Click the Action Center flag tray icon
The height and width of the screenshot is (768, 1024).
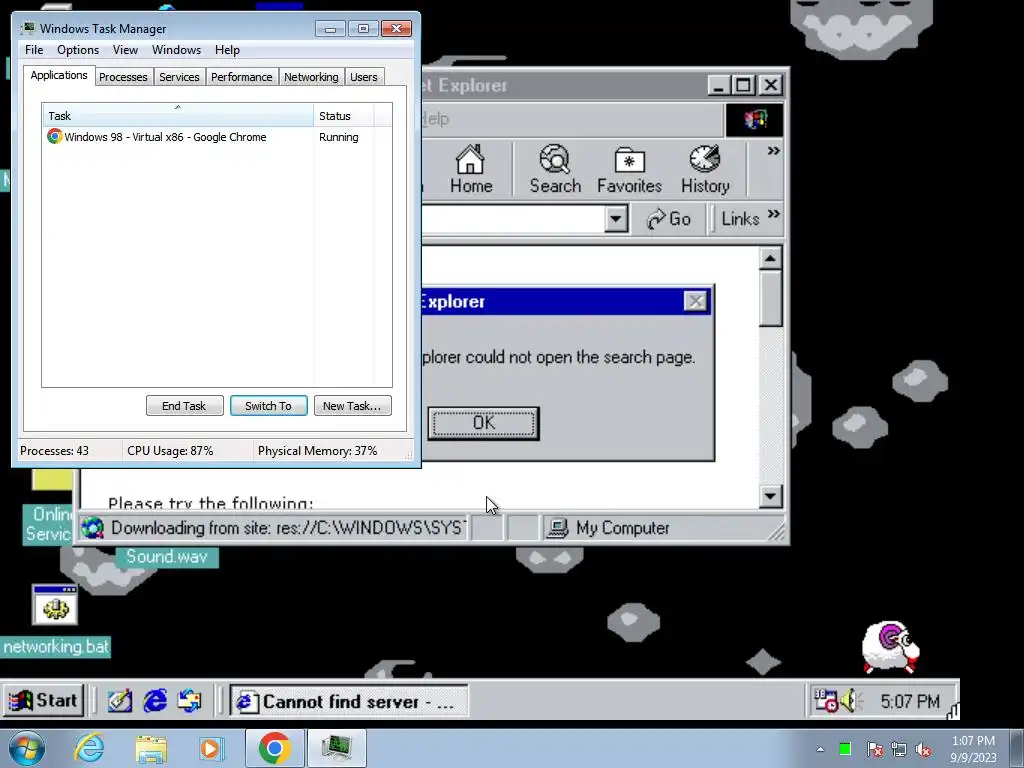tap(875, 749)
